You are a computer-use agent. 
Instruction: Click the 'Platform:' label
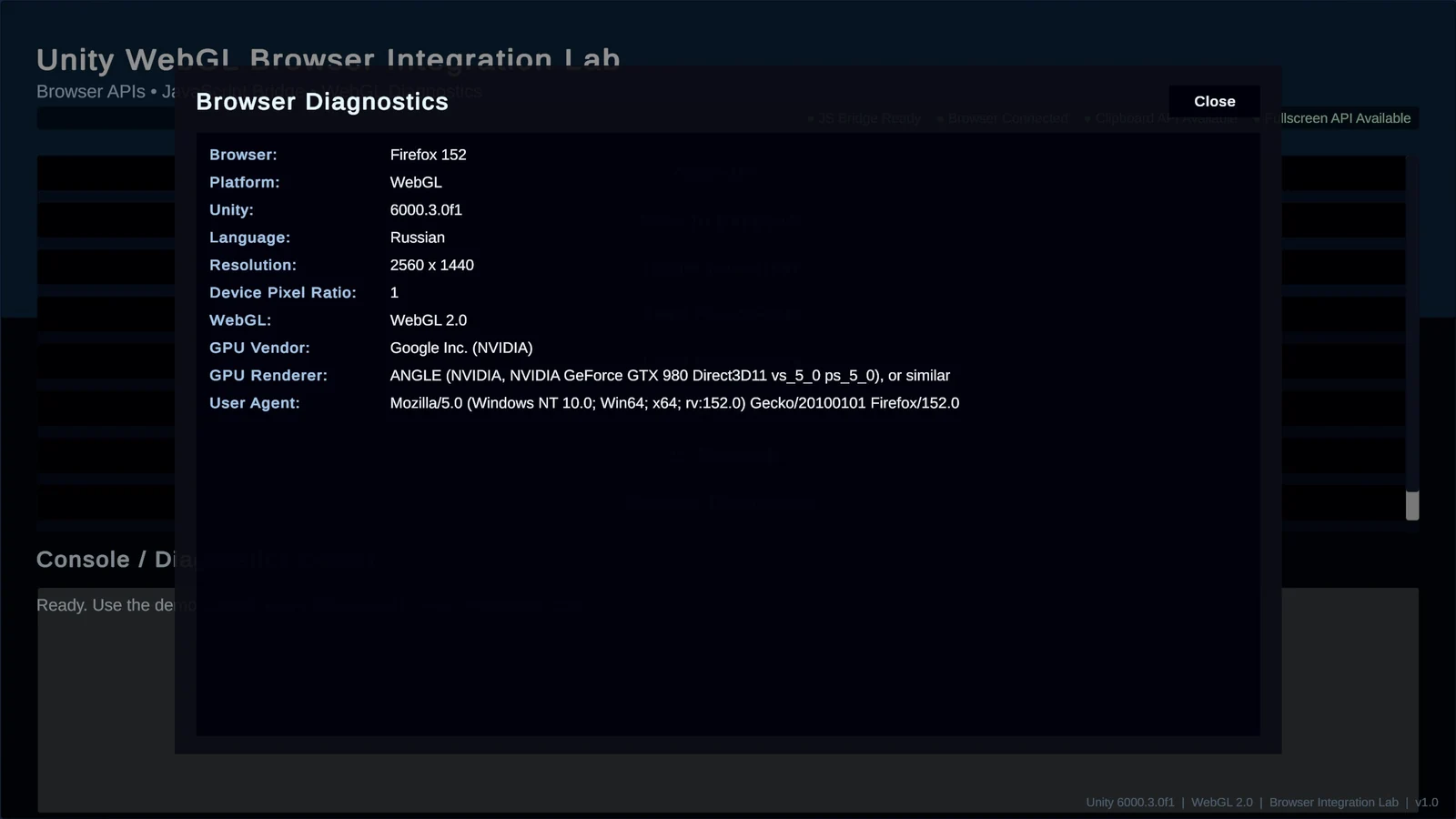[x=245, y=182]
